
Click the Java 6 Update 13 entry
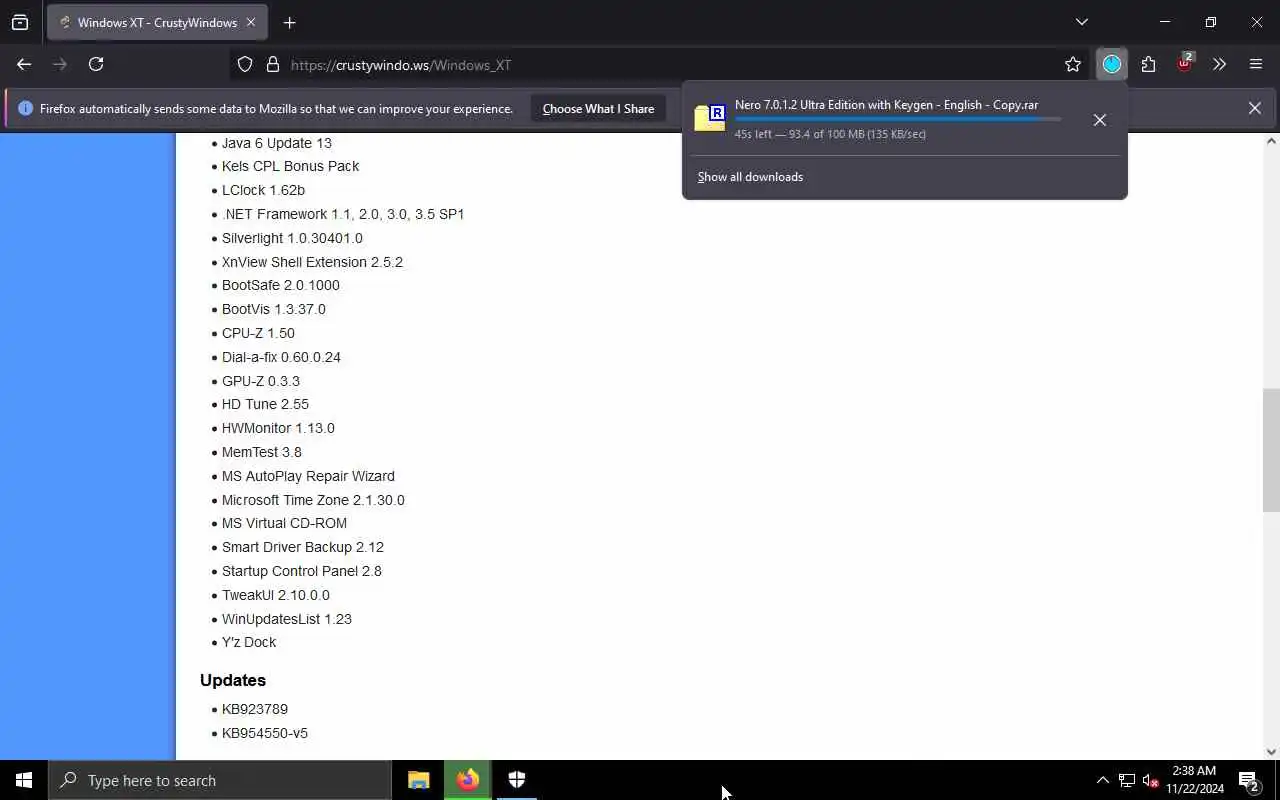coord(276,143)
